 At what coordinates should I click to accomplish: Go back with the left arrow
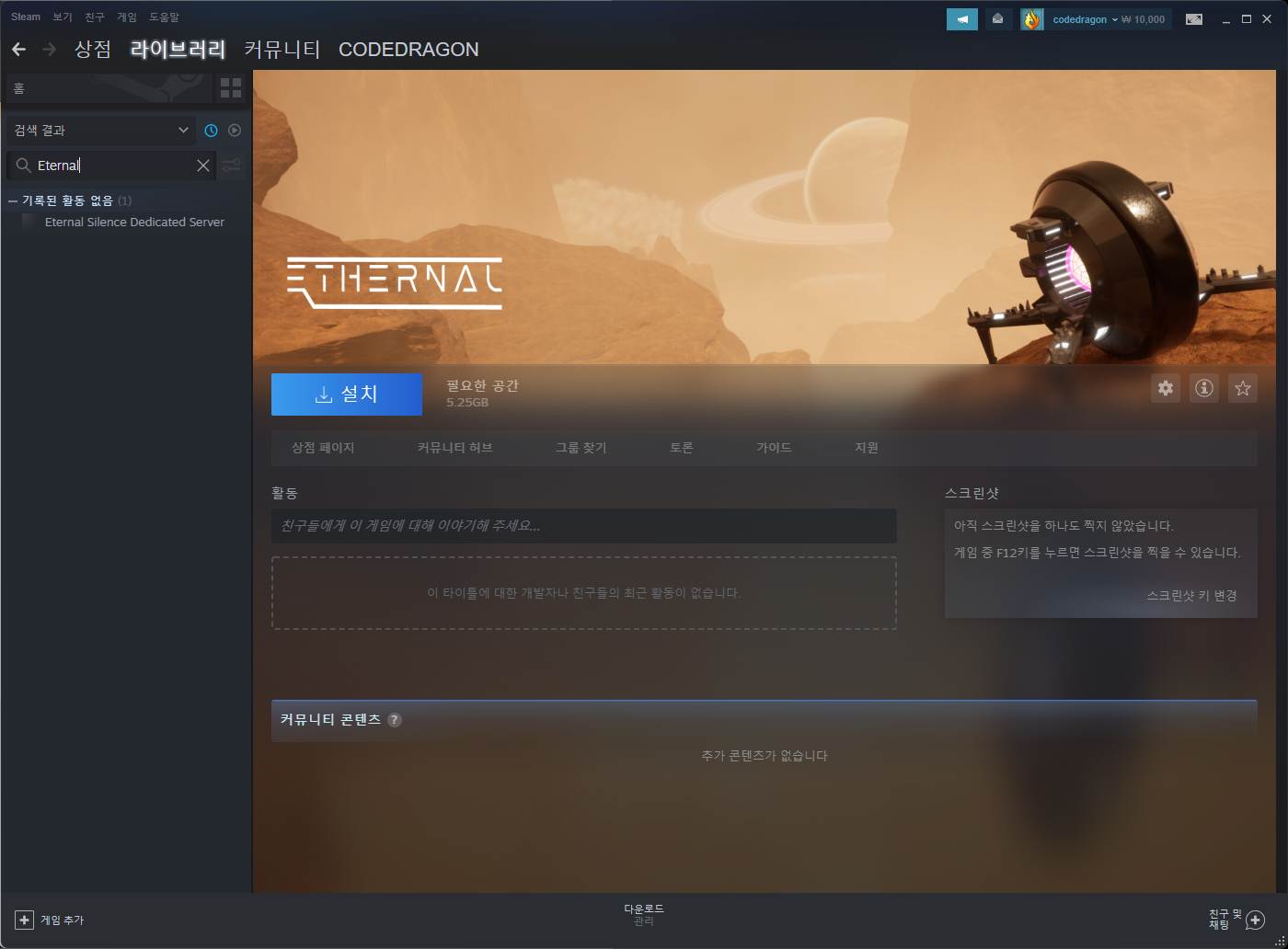(x=18, y=49)
